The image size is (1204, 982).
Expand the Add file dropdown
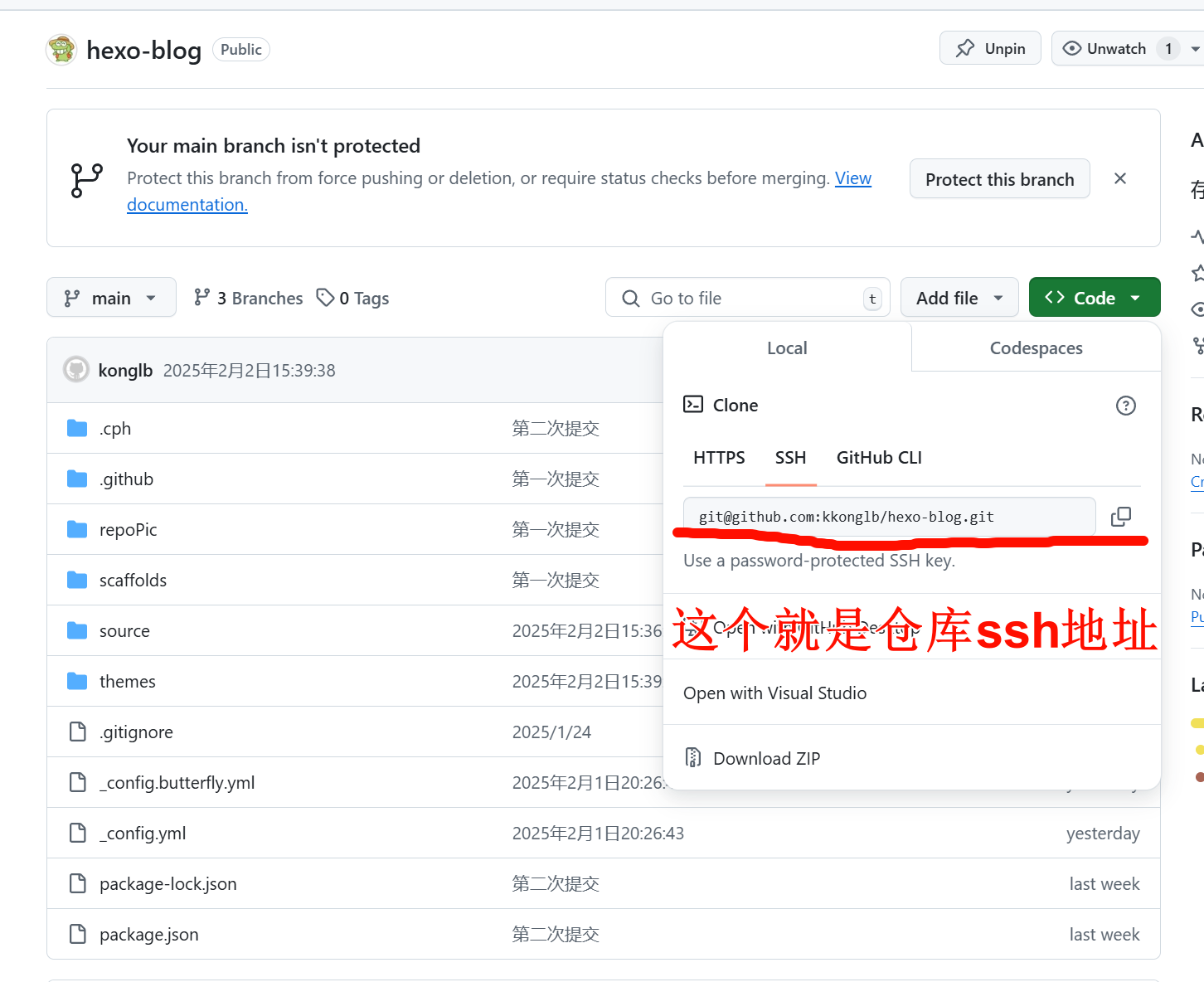click(959, 298)
